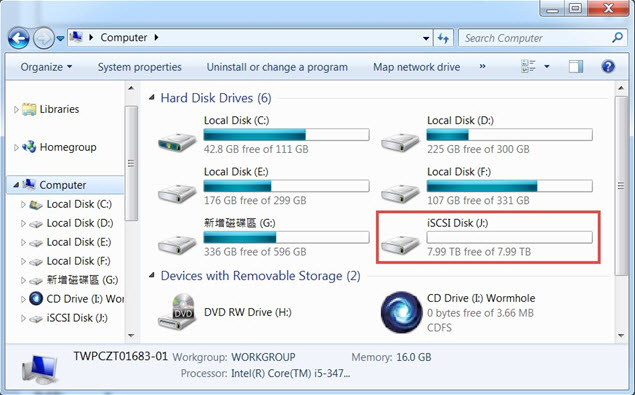Open the address bar history dropdown
This screenshot has width=635, height=395.
pos(426,38)
